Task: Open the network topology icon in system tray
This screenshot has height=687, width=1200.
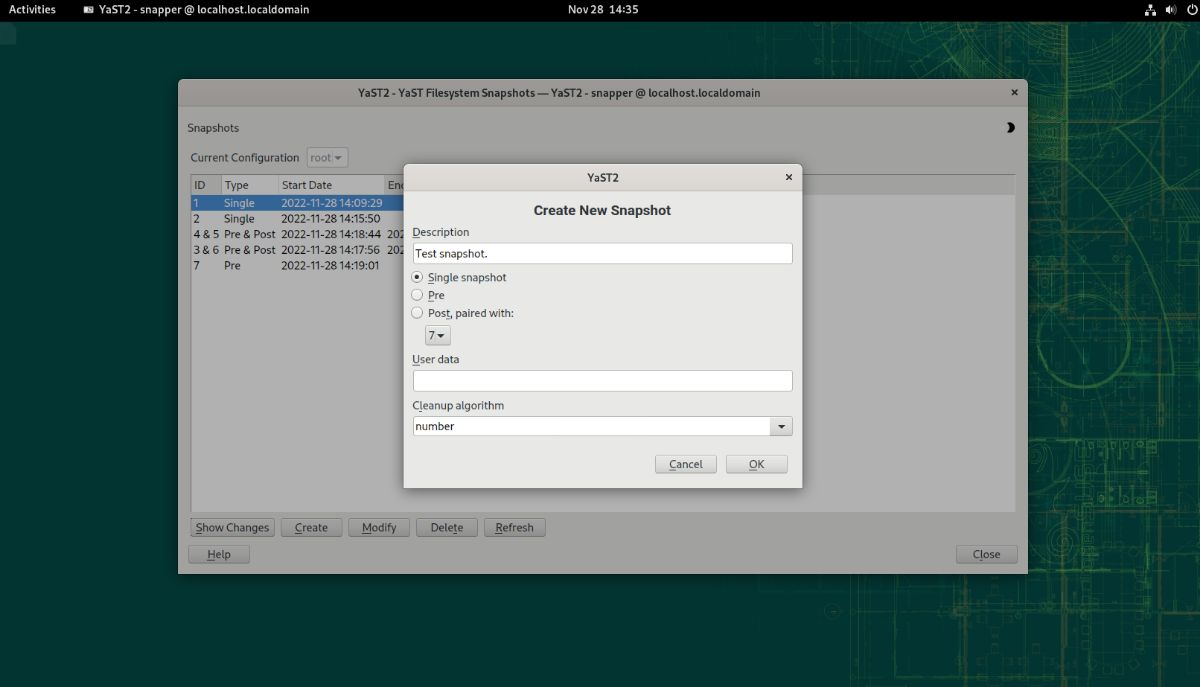Action: click(x=1148, y=10)
